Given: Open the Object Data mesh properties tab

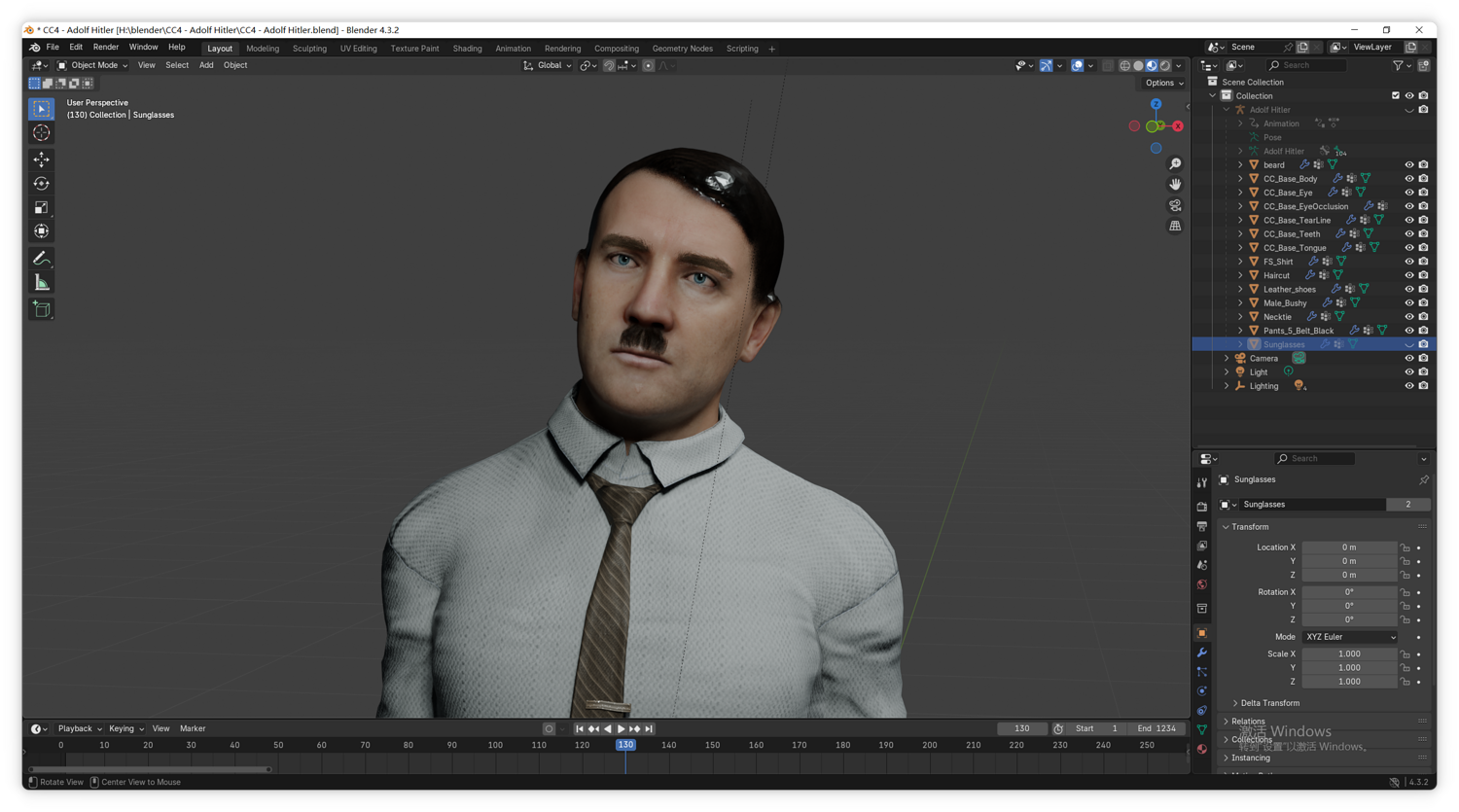Looking at the screenshot, I should pos(1202,730).
